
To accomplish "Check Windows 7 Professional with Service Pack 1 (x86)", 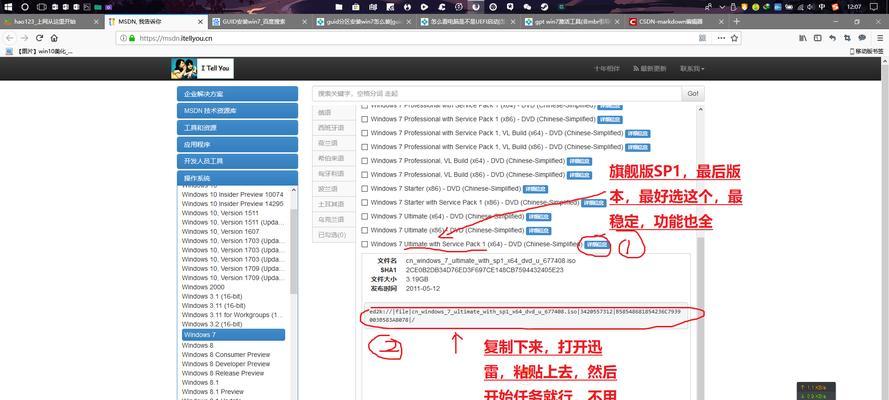I will (x=365, y=120).
